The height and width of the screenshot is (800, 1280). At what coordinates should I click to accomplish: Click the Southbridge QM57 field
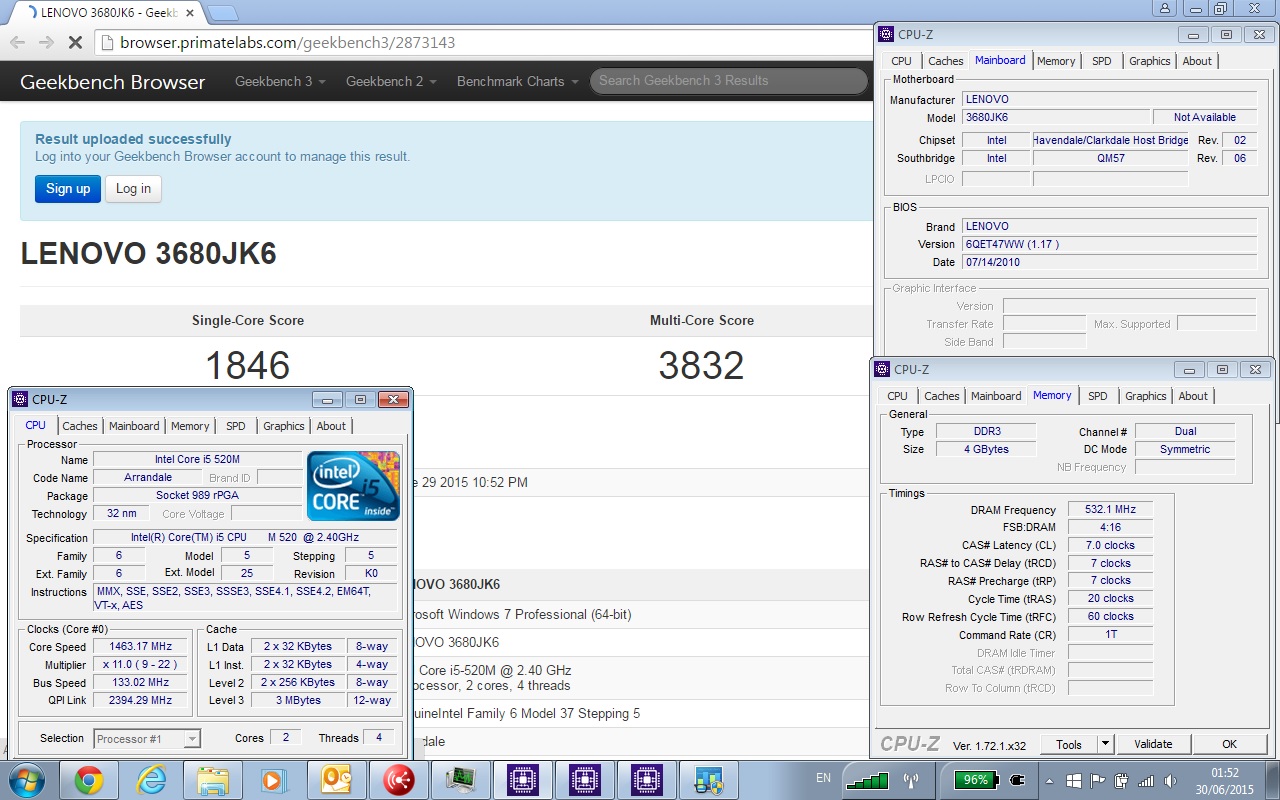1110,158
